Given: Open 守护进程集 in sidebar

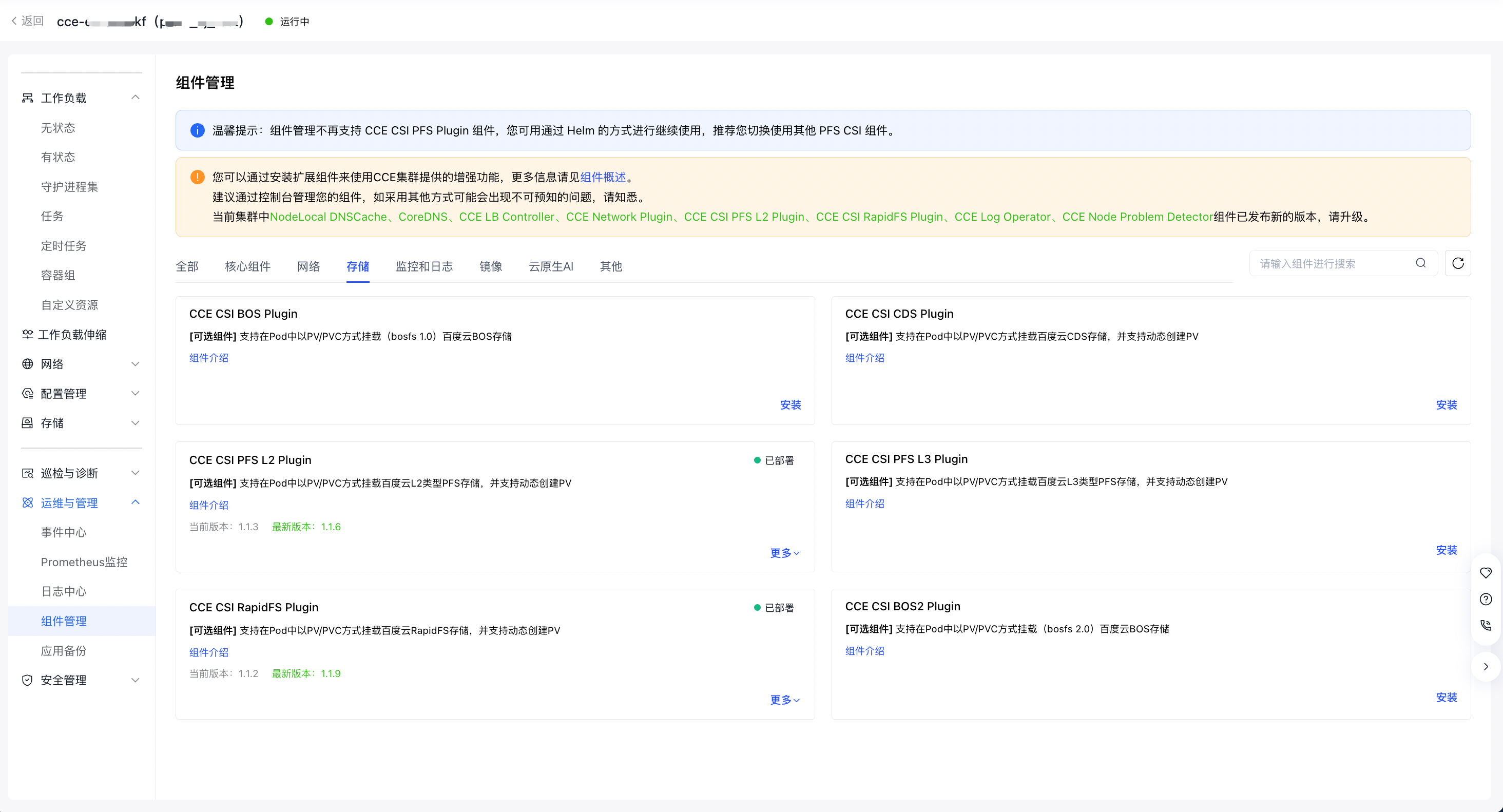Looking at the screenshot, I should (x=69, y=187).
